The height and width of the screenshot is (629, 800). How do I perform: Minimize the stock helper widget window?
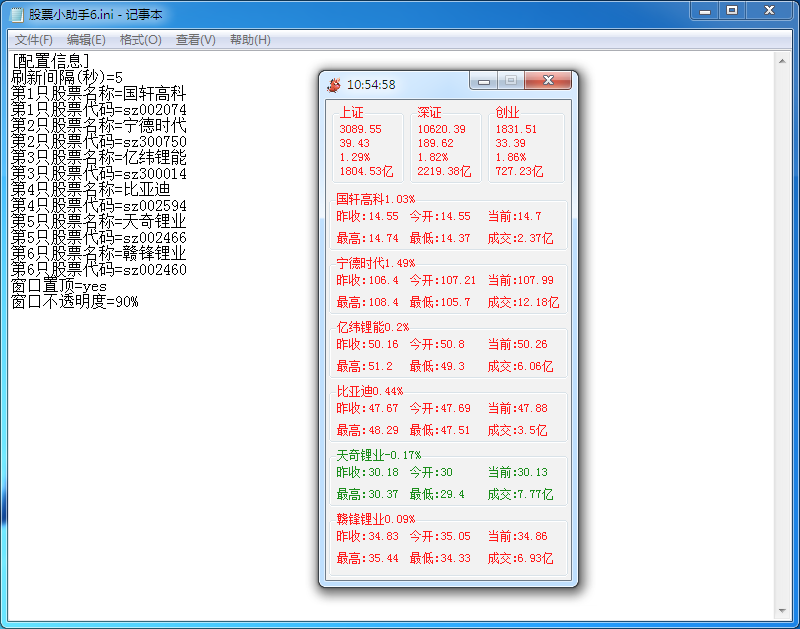(484, 81)
